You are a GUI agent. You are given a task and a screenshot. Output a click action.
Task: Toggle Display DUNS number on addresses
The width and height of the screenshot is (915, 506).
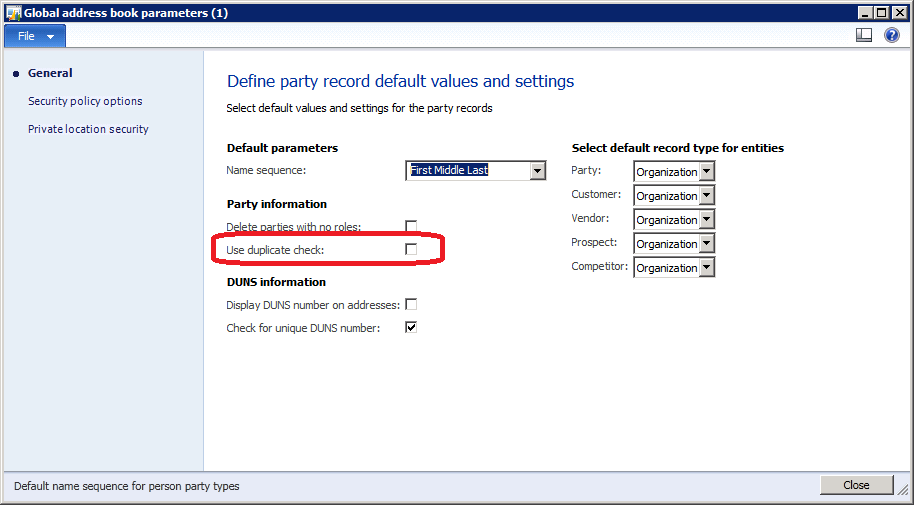coord(411,304)
